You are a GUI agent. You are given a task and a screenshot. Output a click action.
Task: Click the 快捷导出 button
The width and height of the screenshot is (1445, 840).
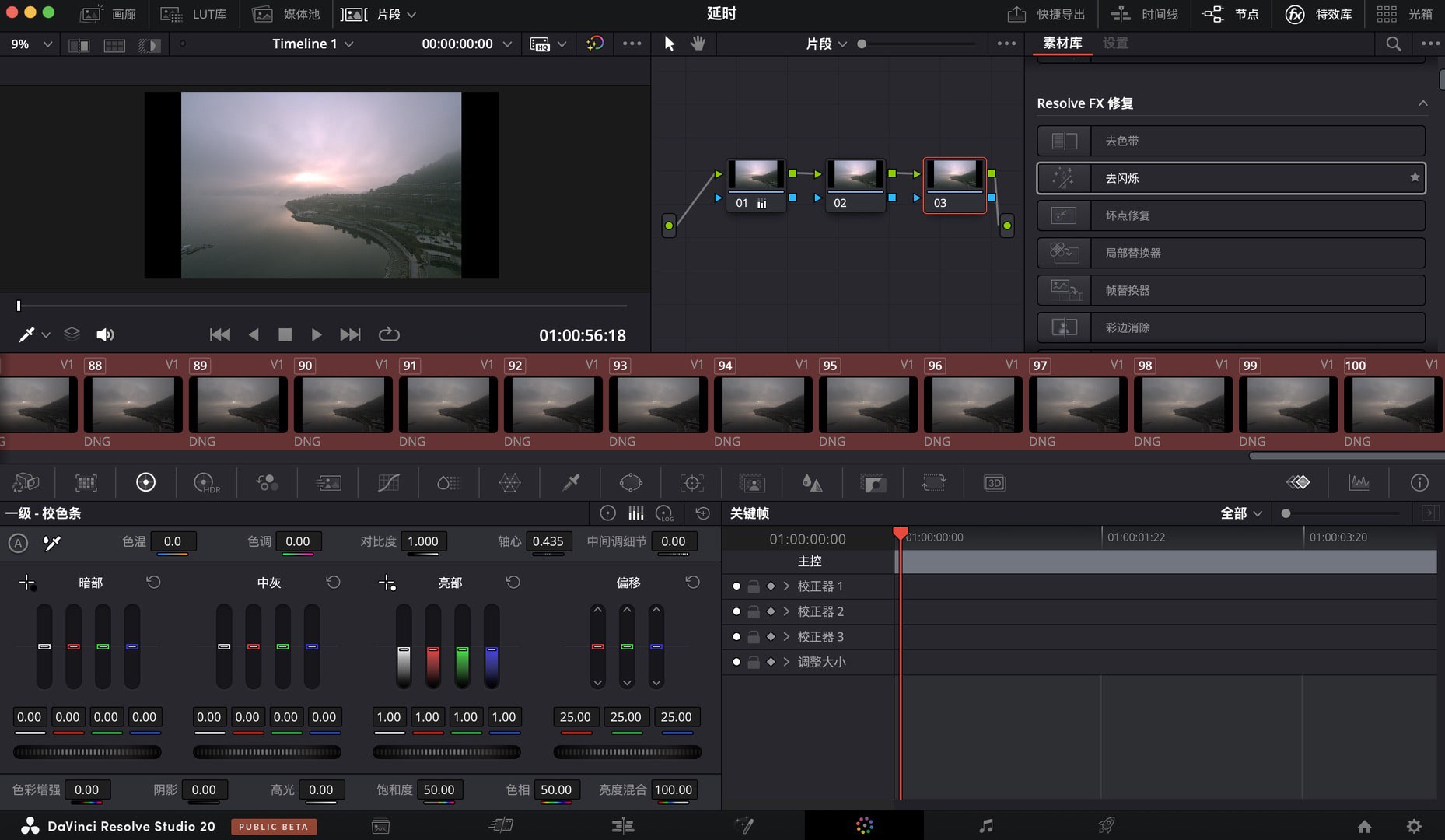[x=1046, y=14]
